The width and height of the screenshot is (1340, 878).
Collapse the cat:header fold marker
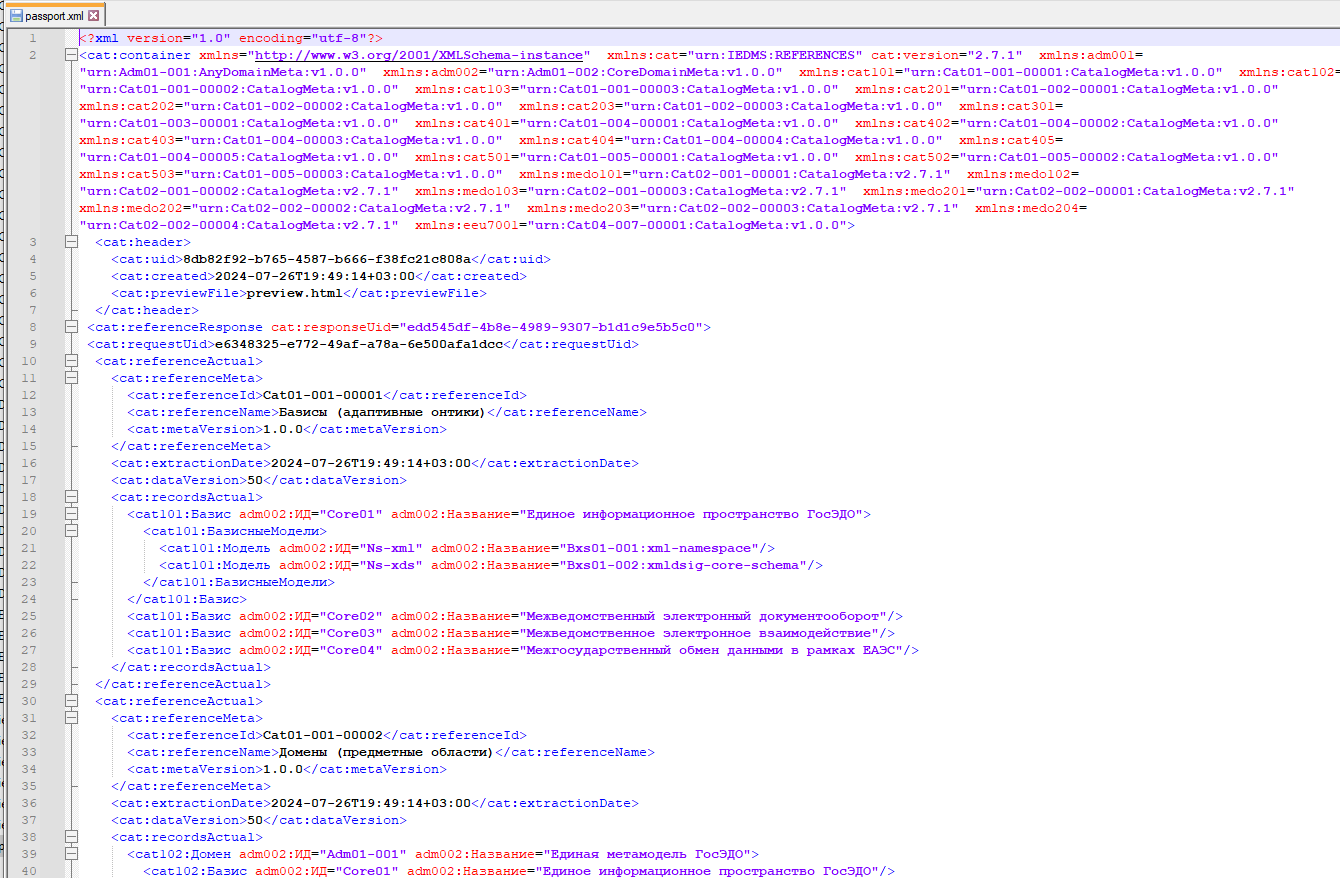click(70, 242)
